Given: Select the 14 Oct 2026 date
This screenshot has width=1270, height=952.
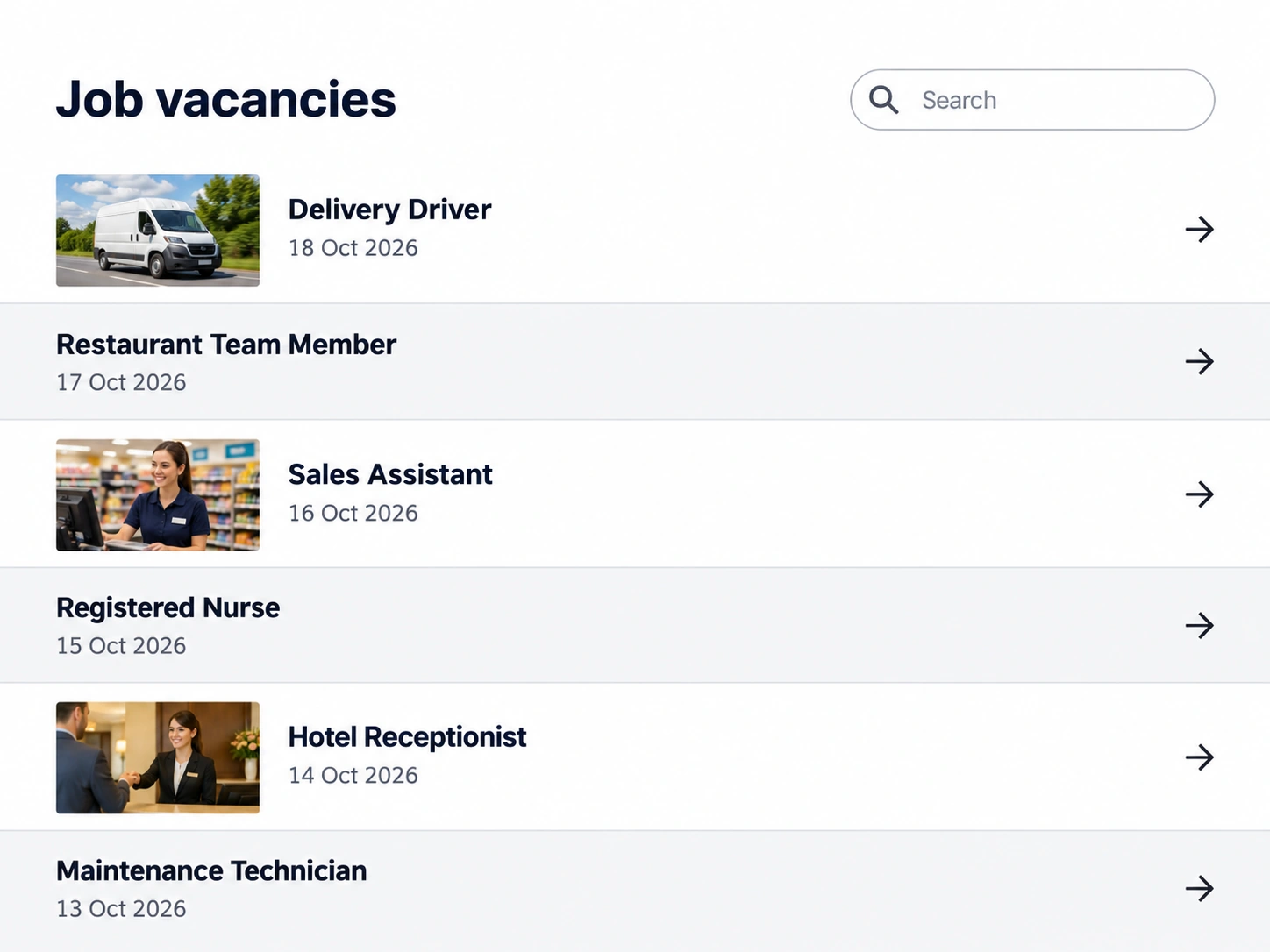Looking at the screenshot, I should (x=353, y=775).
